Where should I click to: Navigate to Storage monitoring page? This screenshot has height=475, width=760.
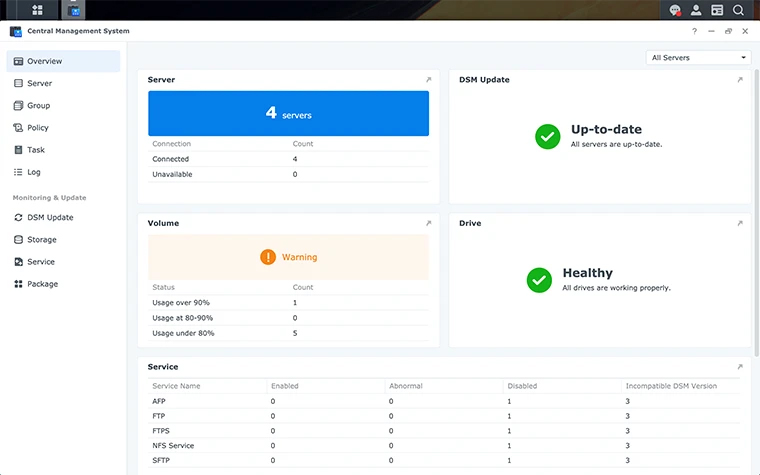pyautogui.click(x=42, y=240)
